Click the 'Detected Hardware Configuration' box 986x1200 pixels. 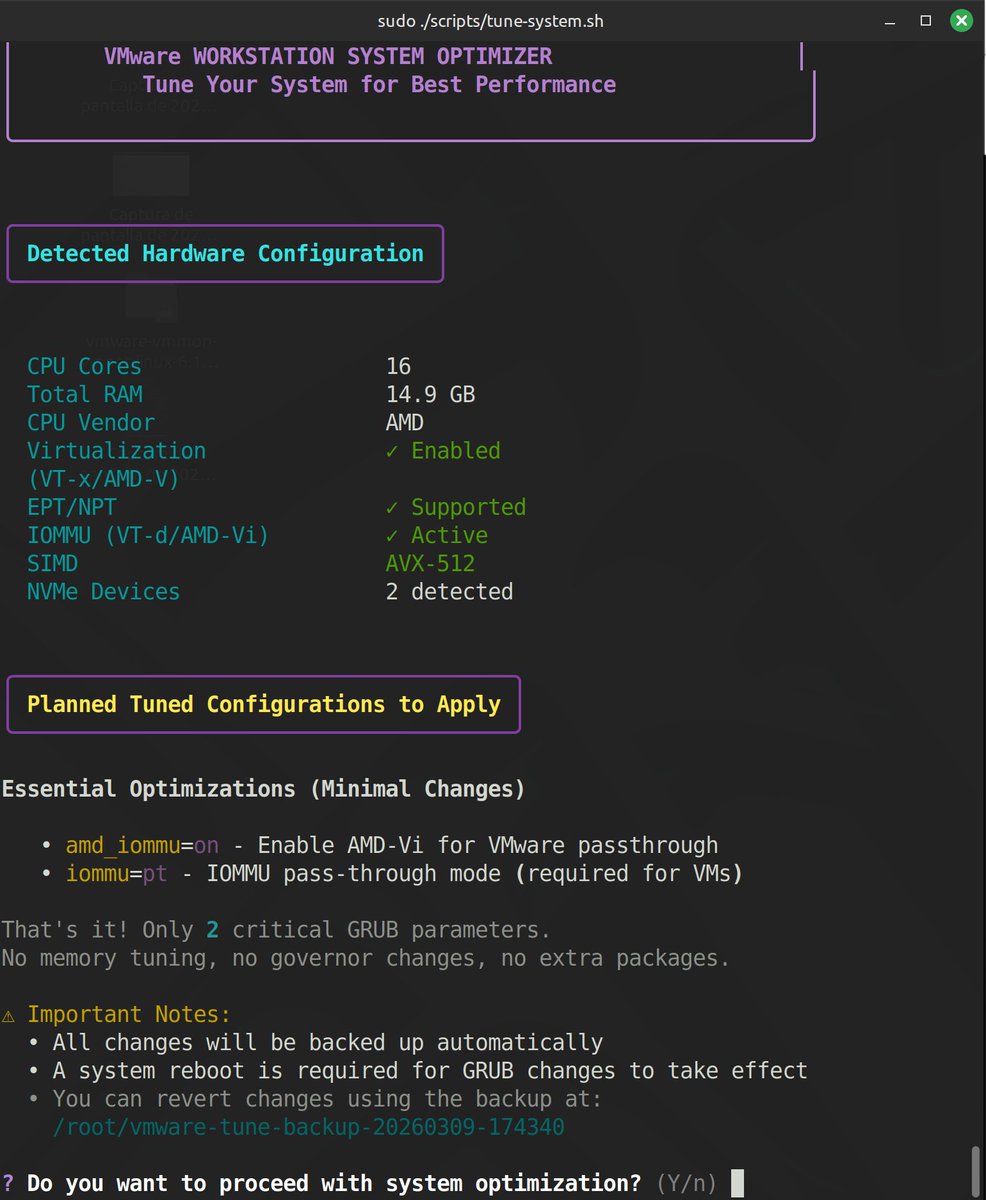pyautogui.click(x=225, y=254)
